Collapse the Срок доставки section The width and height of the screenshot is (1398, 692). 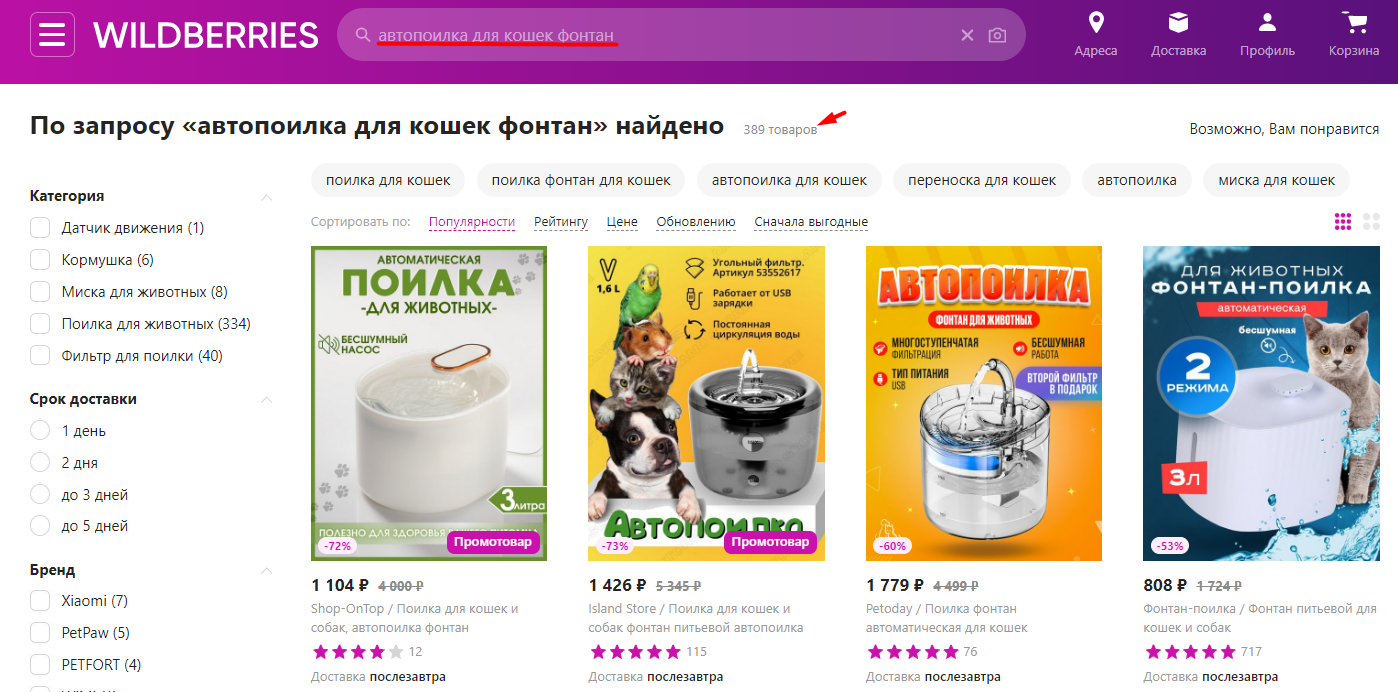click(x=267, y=400)
